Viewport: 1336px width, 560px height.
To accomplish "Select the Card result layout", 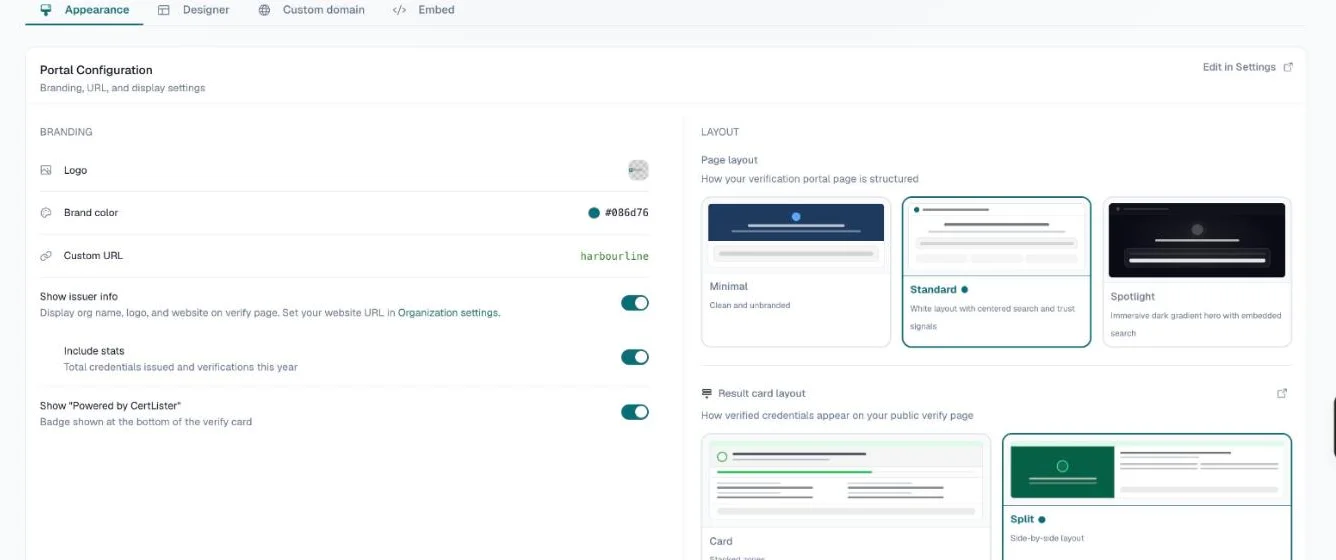I will [846, 496].
